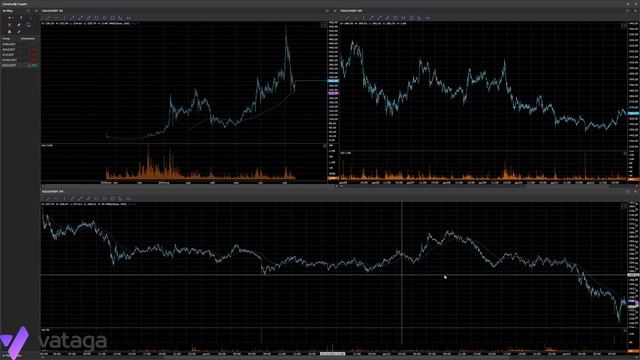Click the green plus add-symbol icon in sidebar
640x360 pixels.
coord(9,18)
